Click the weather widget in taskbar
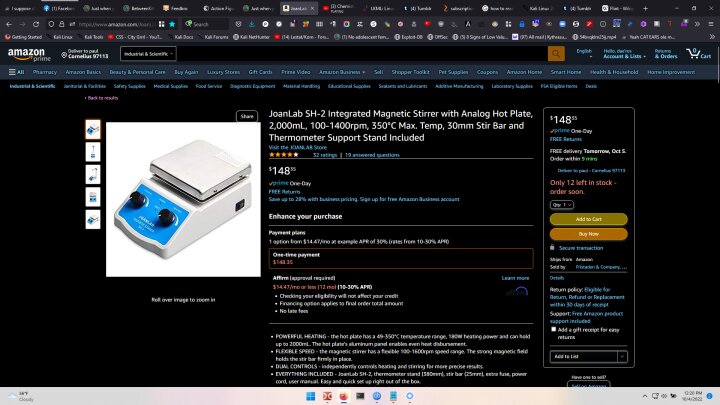 click(21, 396)
